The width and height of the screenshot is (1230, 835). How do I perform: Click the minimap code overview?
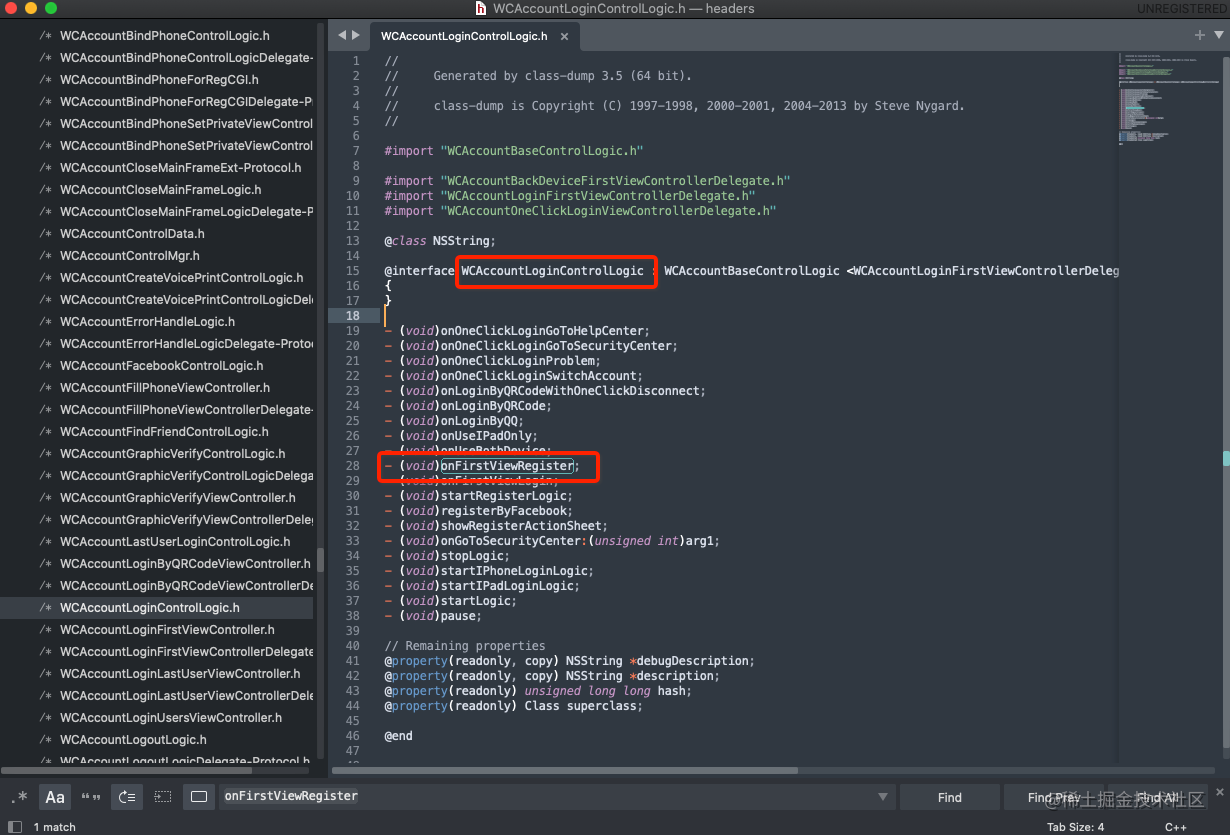1168,98
